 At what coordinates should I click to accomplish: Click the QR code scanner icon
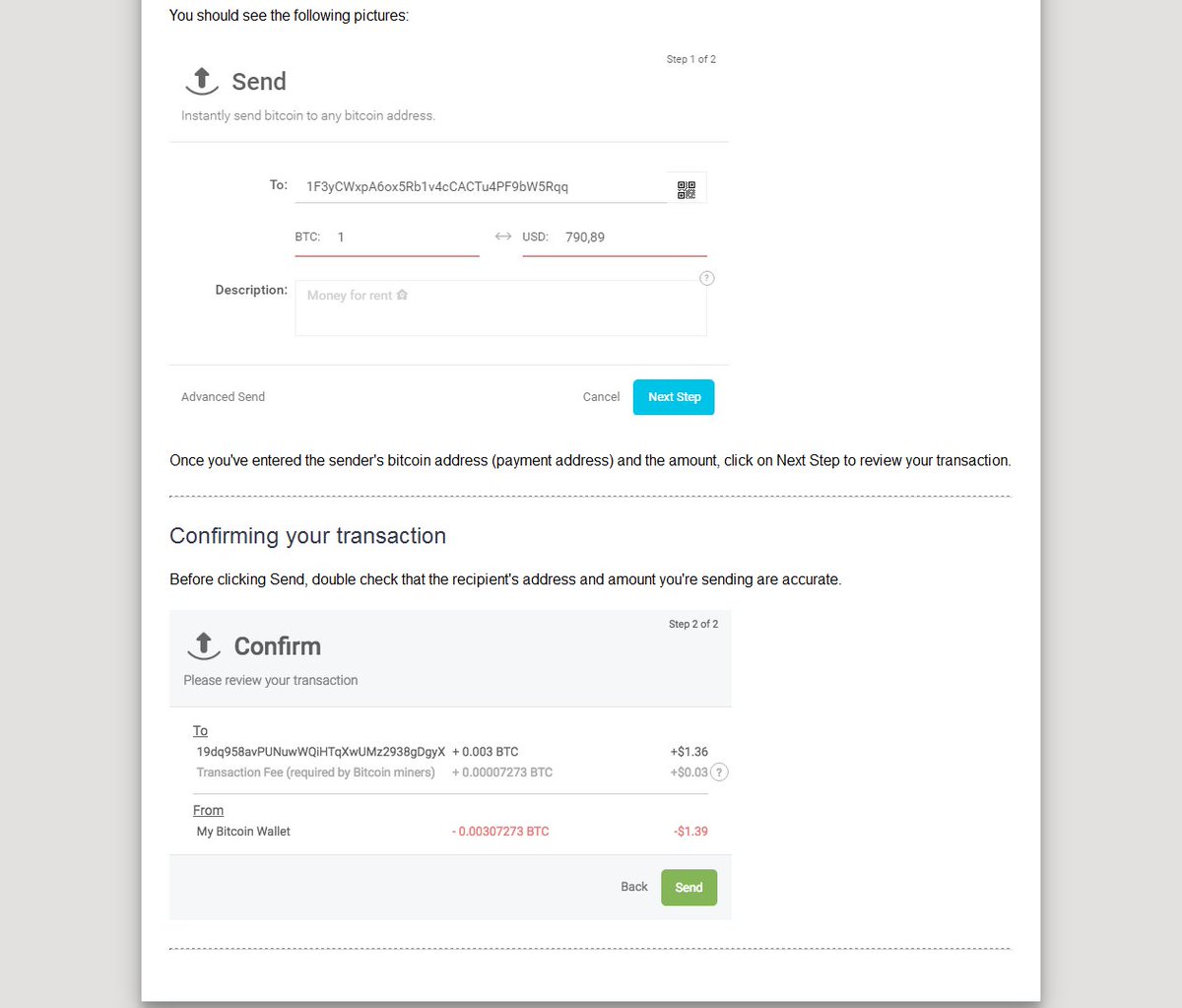[687, 189]
